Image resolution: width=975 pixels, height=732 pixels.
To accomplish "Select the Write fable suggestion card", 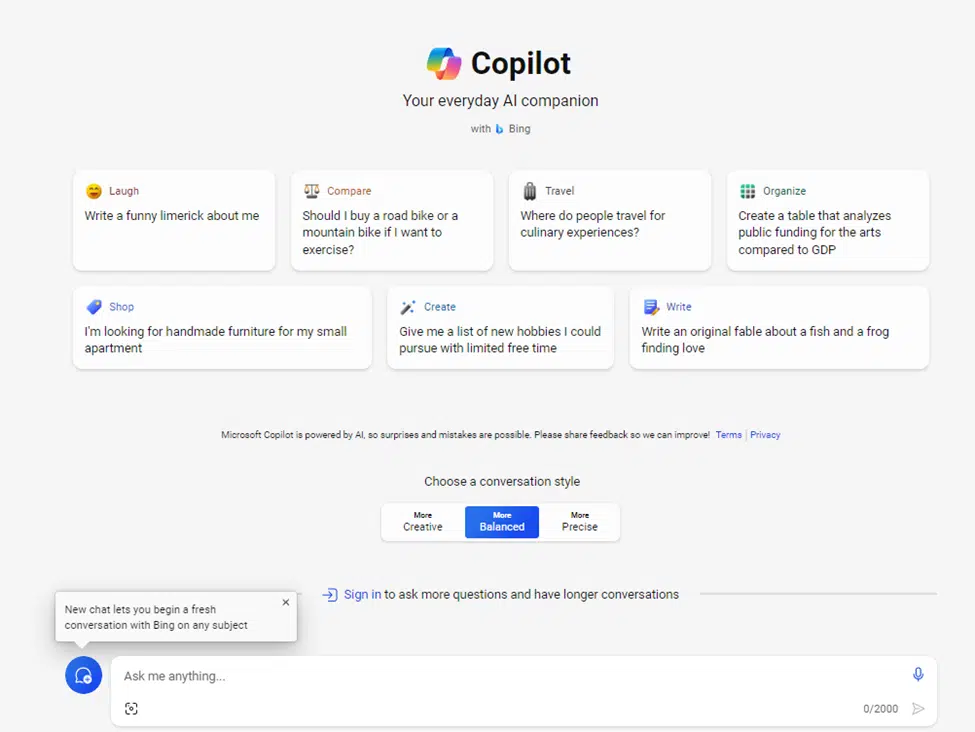I will pyautogui.click(x=779, y=328).
